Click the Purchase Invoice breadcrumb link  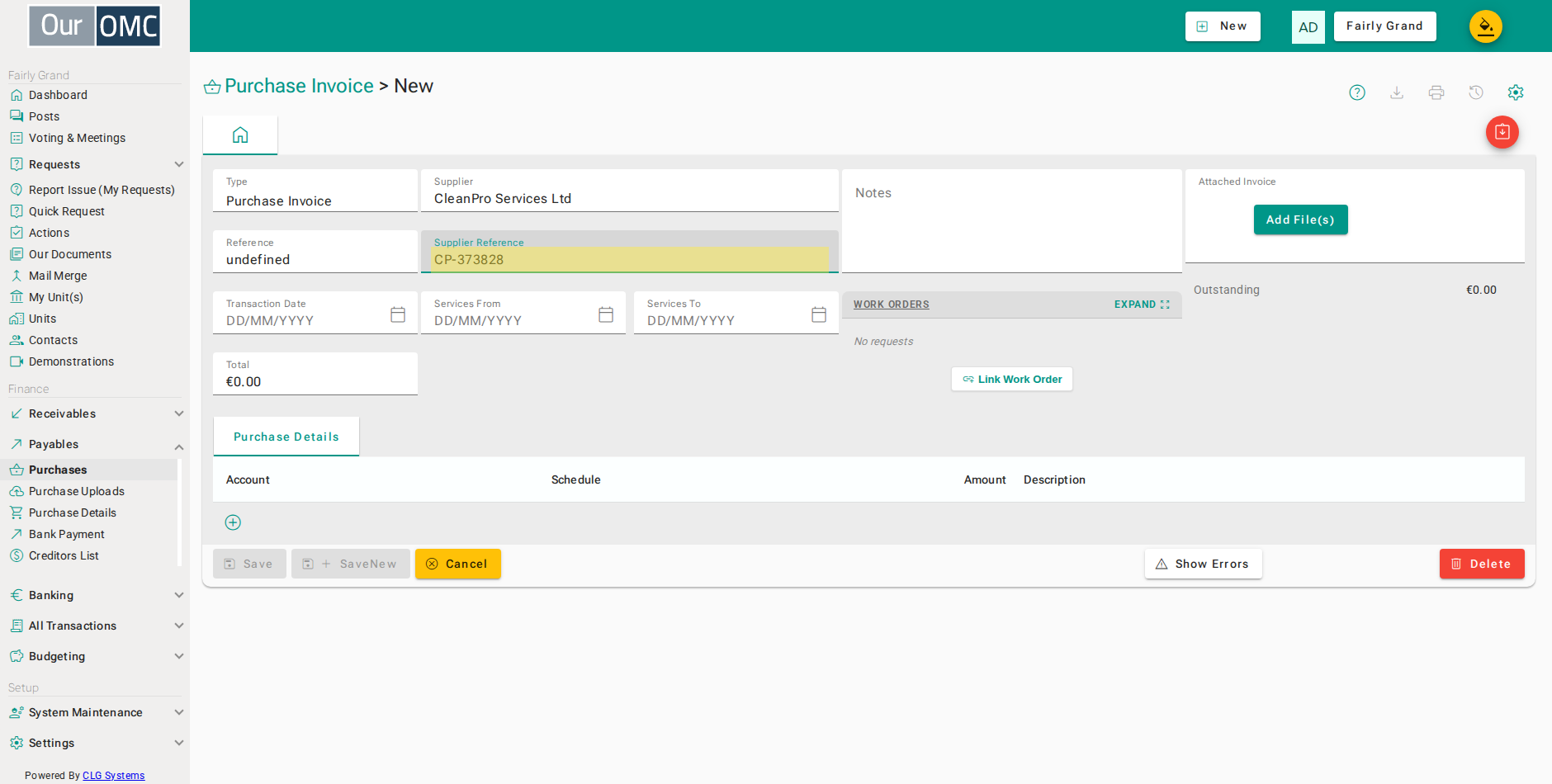(x=299, y=86)
